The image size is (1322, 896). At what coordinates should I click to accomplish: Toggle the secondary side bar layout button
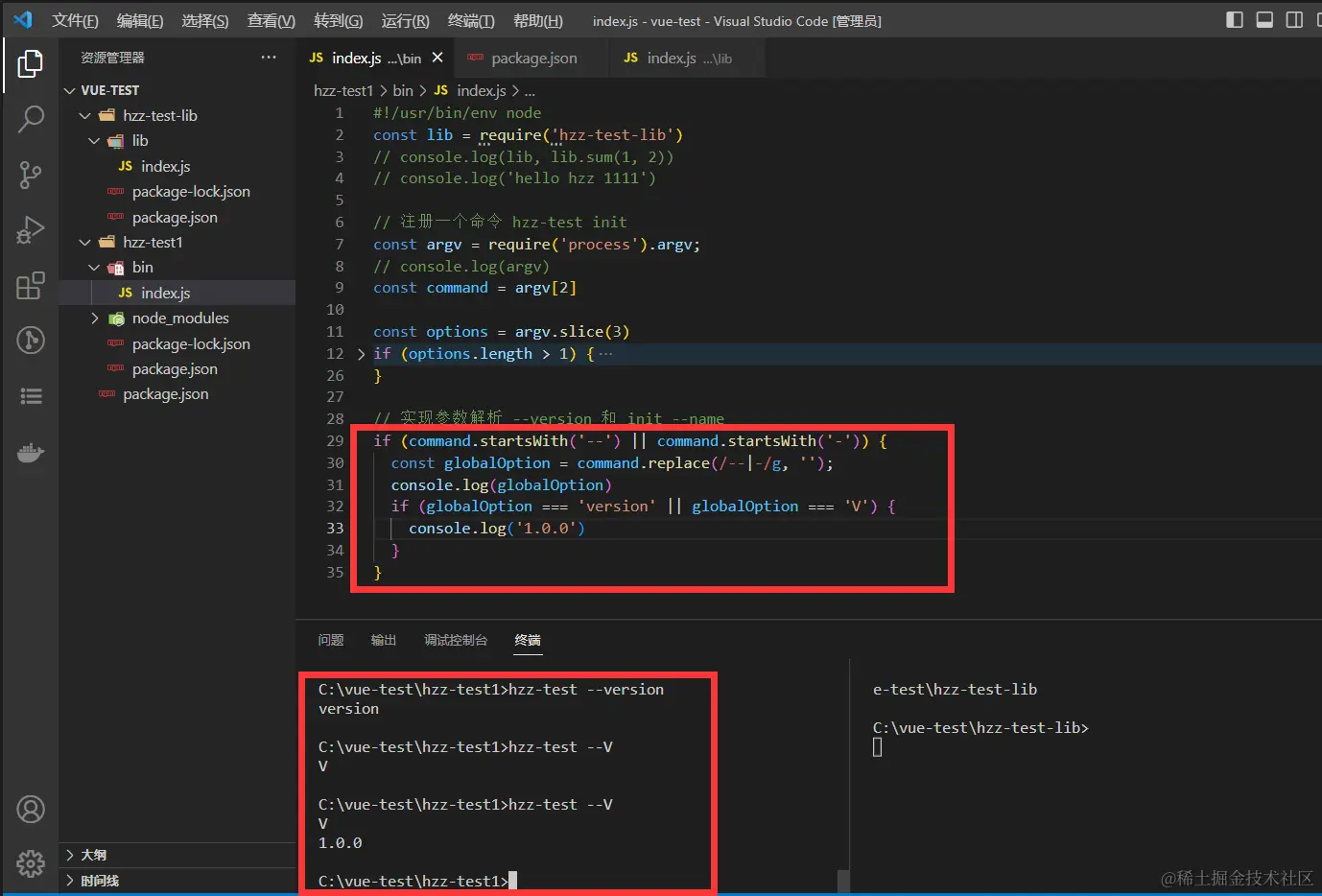click(x=1294, y=20)
